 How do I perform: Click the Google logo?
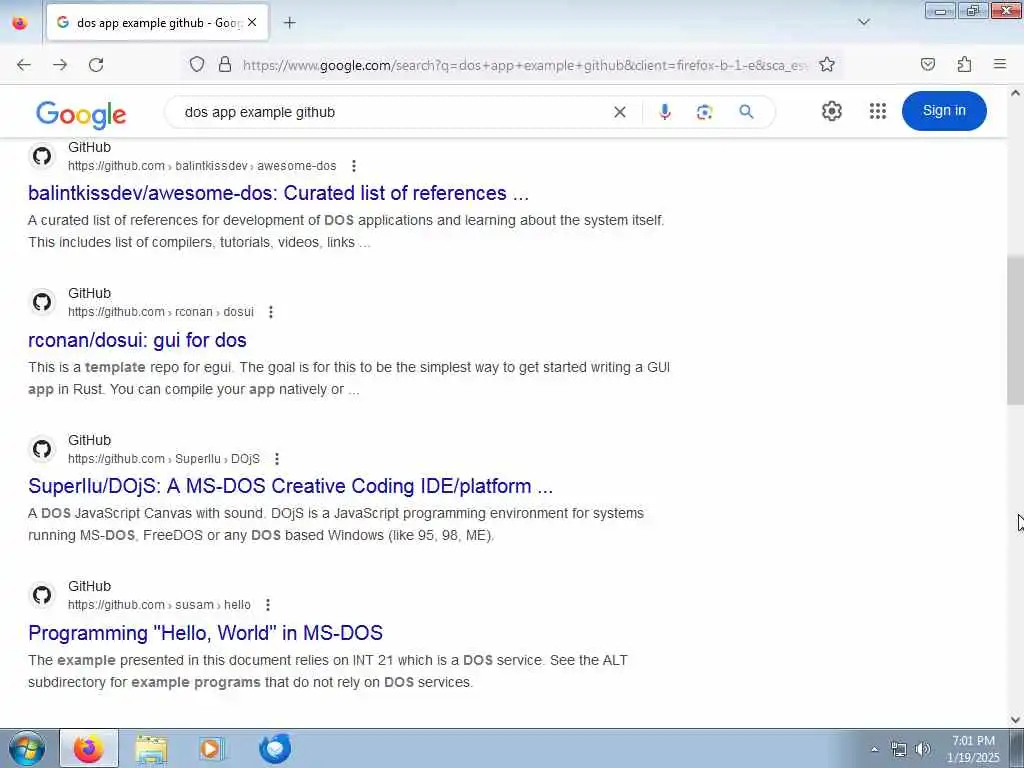pyautogui.click(x=81, y=114)
